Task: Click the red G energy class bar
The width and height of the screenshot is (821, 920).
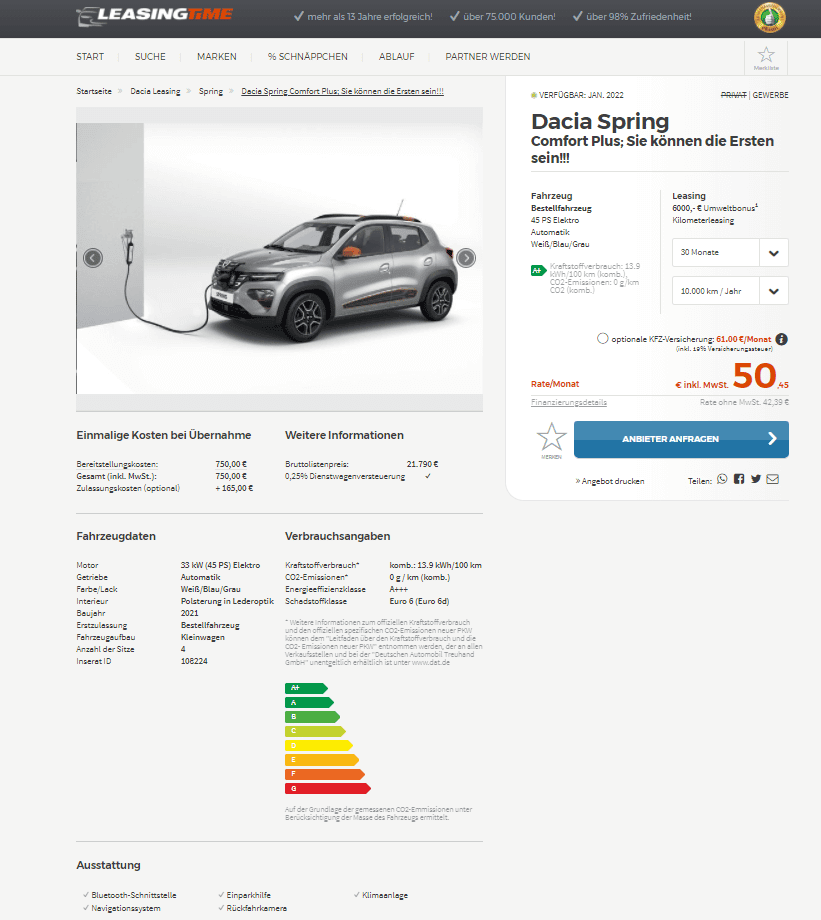Action: [328, 789]
